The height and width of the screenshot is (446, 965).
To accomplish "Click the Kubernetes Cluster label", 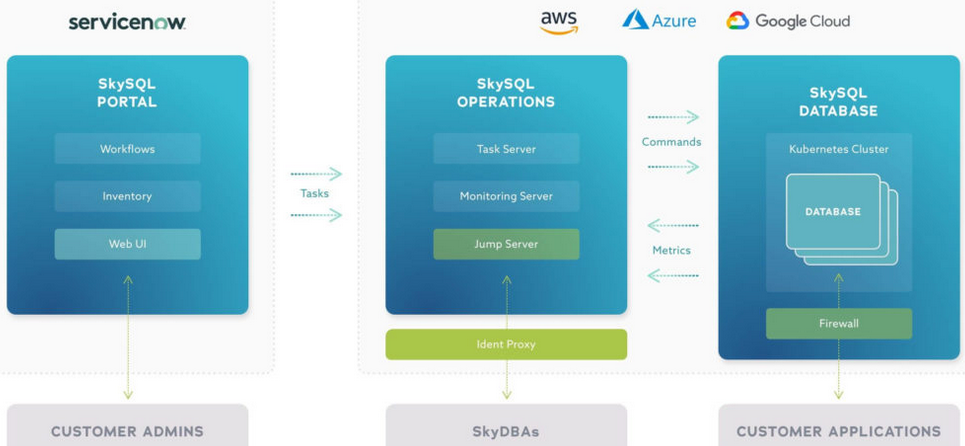I will 839,149.
